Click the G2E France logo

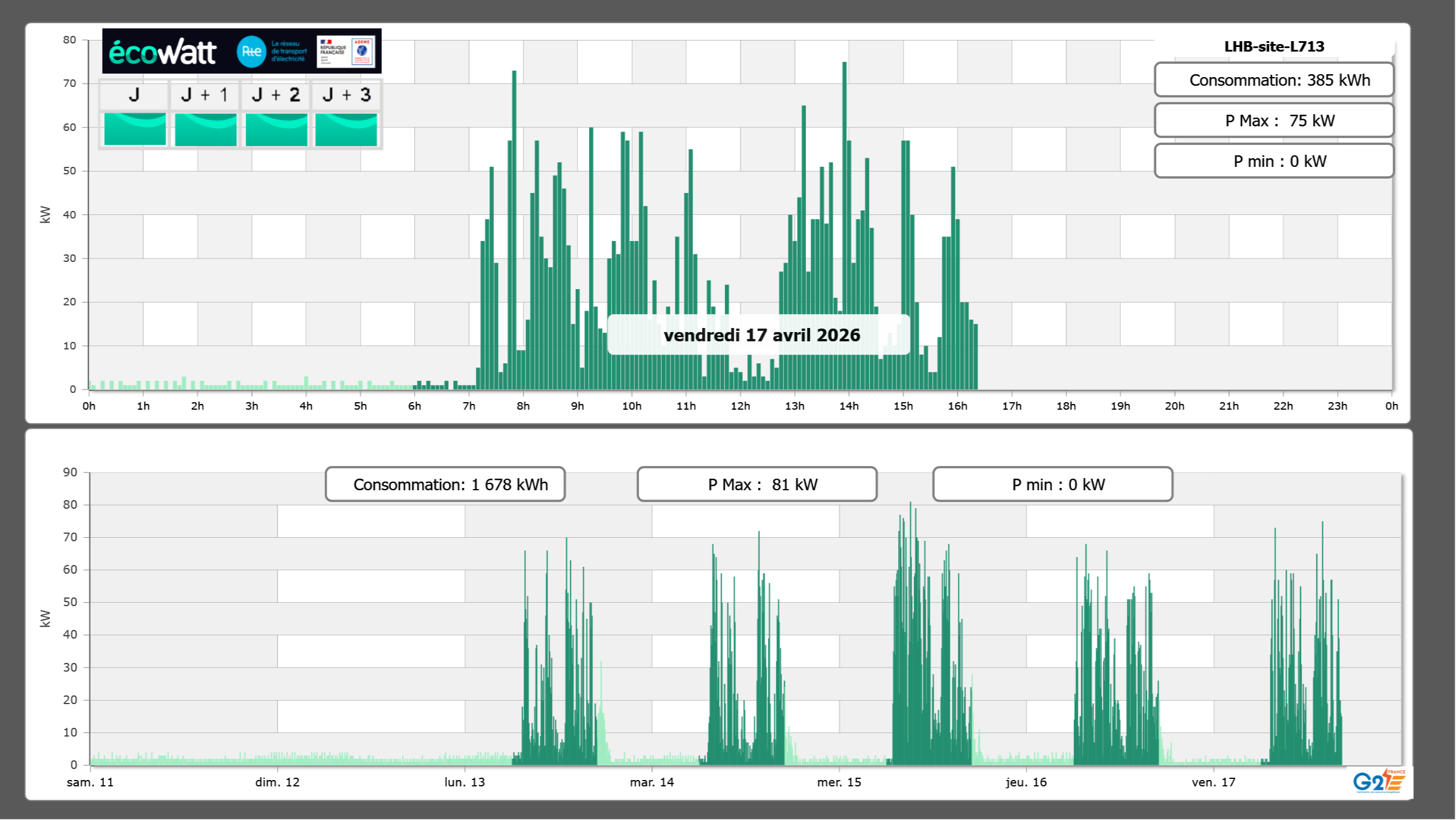[x=1378, y=781]
